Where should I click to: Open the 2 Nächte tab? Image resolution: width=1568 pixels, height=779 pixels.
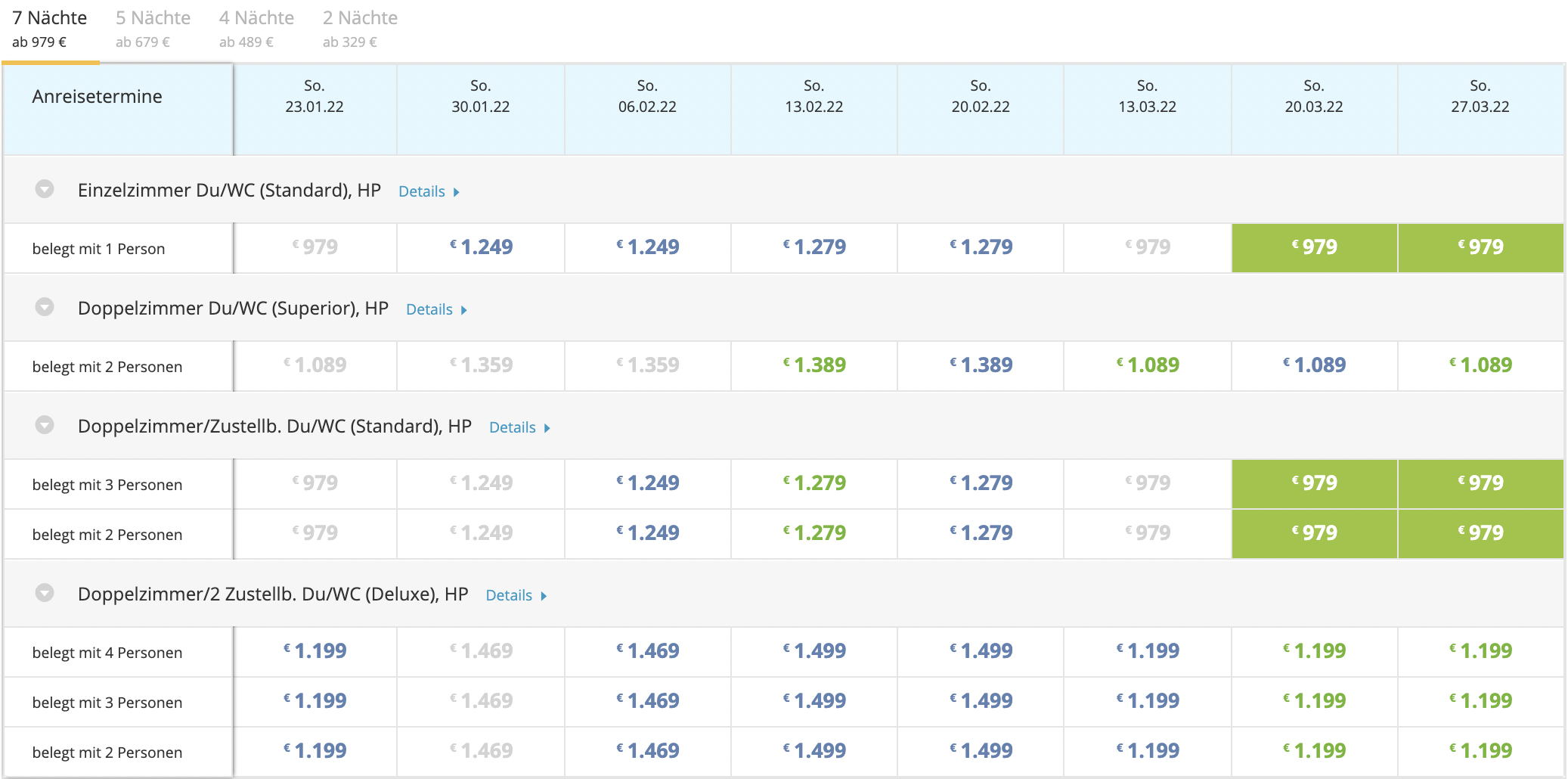(360, 29)
